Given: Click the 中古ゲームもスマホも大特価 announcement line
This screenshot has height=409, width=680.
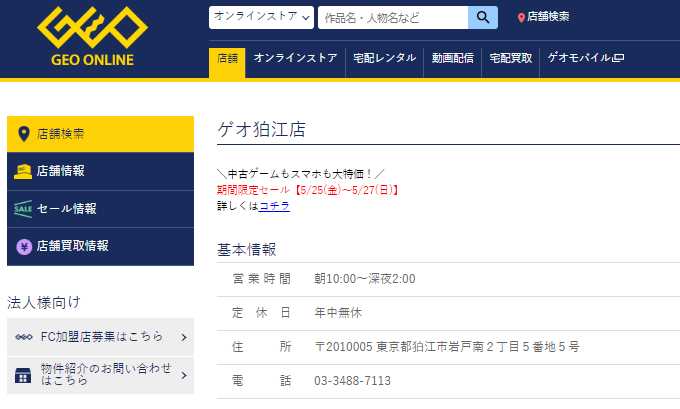Looking at the screenshot, I should [x=301, y=174].
